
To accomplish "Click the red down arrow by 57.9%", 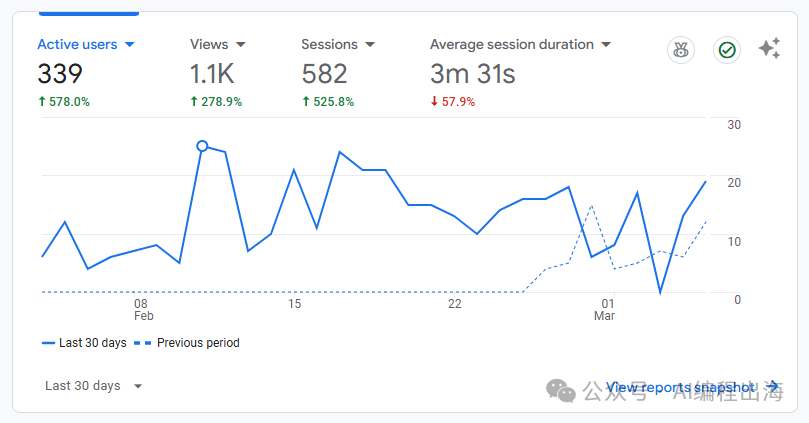I will pyautogui.click(x=434, y=102).
